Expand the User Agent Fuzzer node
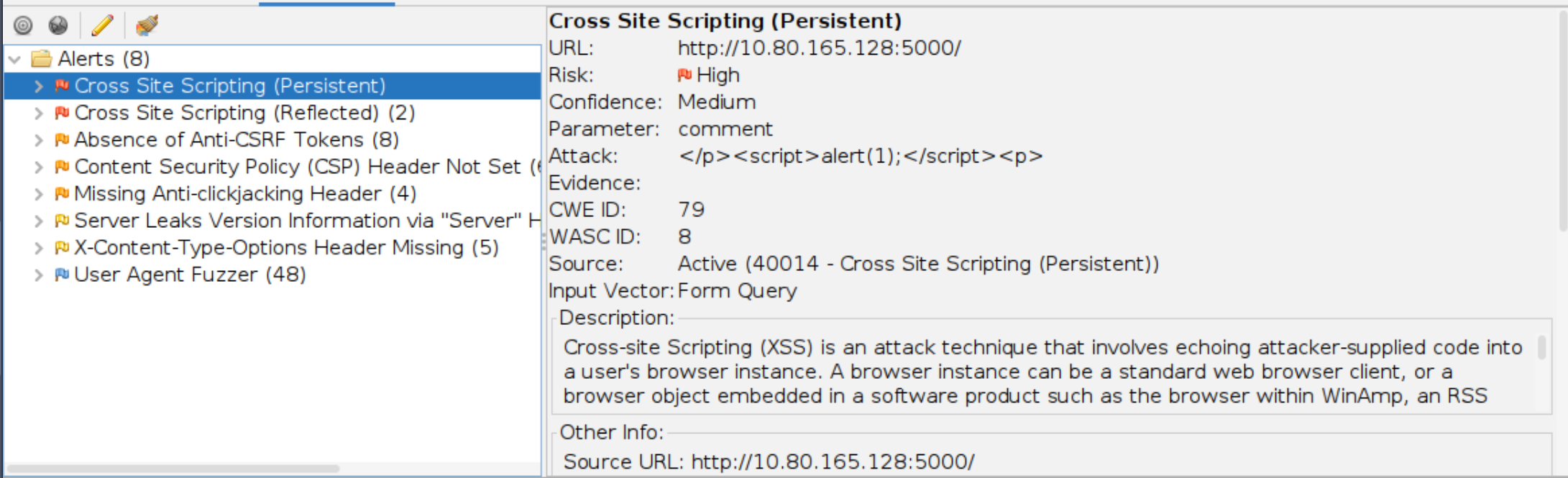This screenshot has width=1568, height=478. point(39,275)
